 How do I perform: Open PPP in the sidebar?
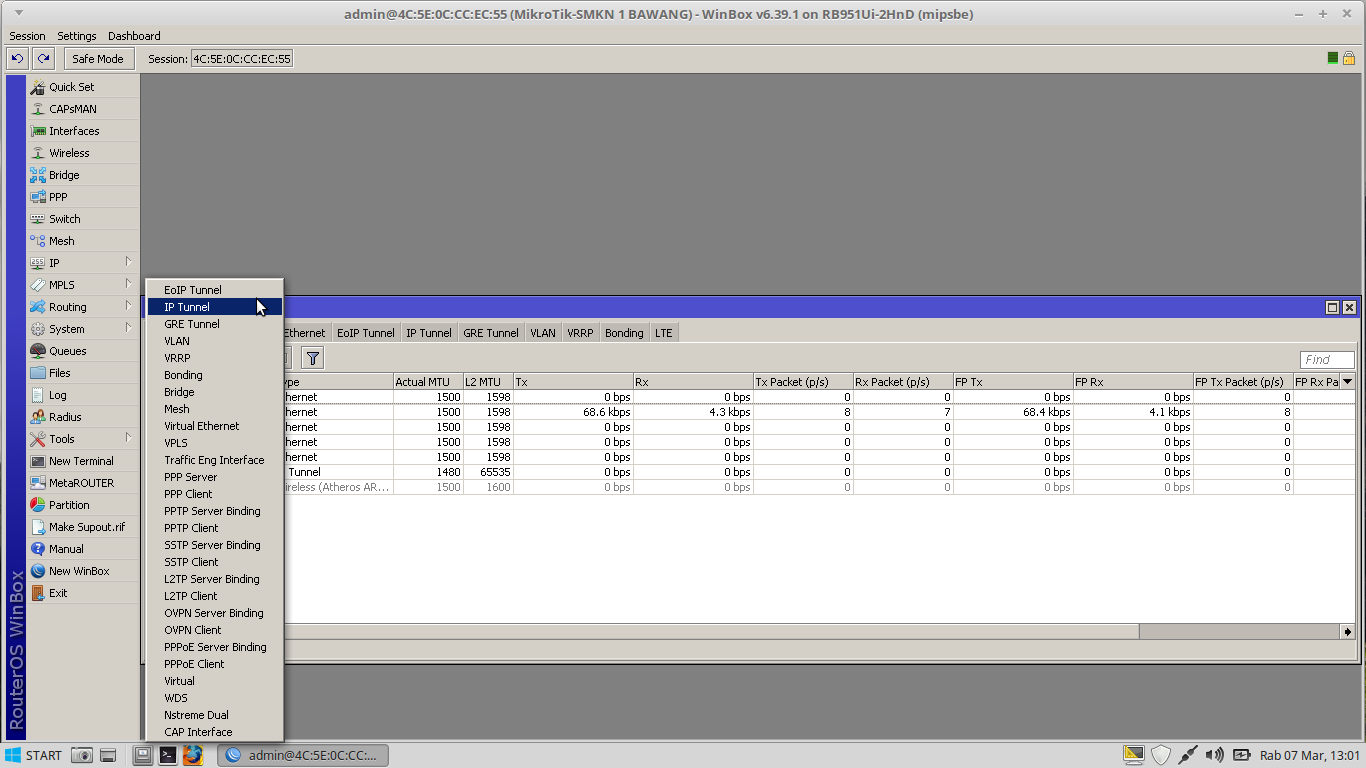point(84,197)
